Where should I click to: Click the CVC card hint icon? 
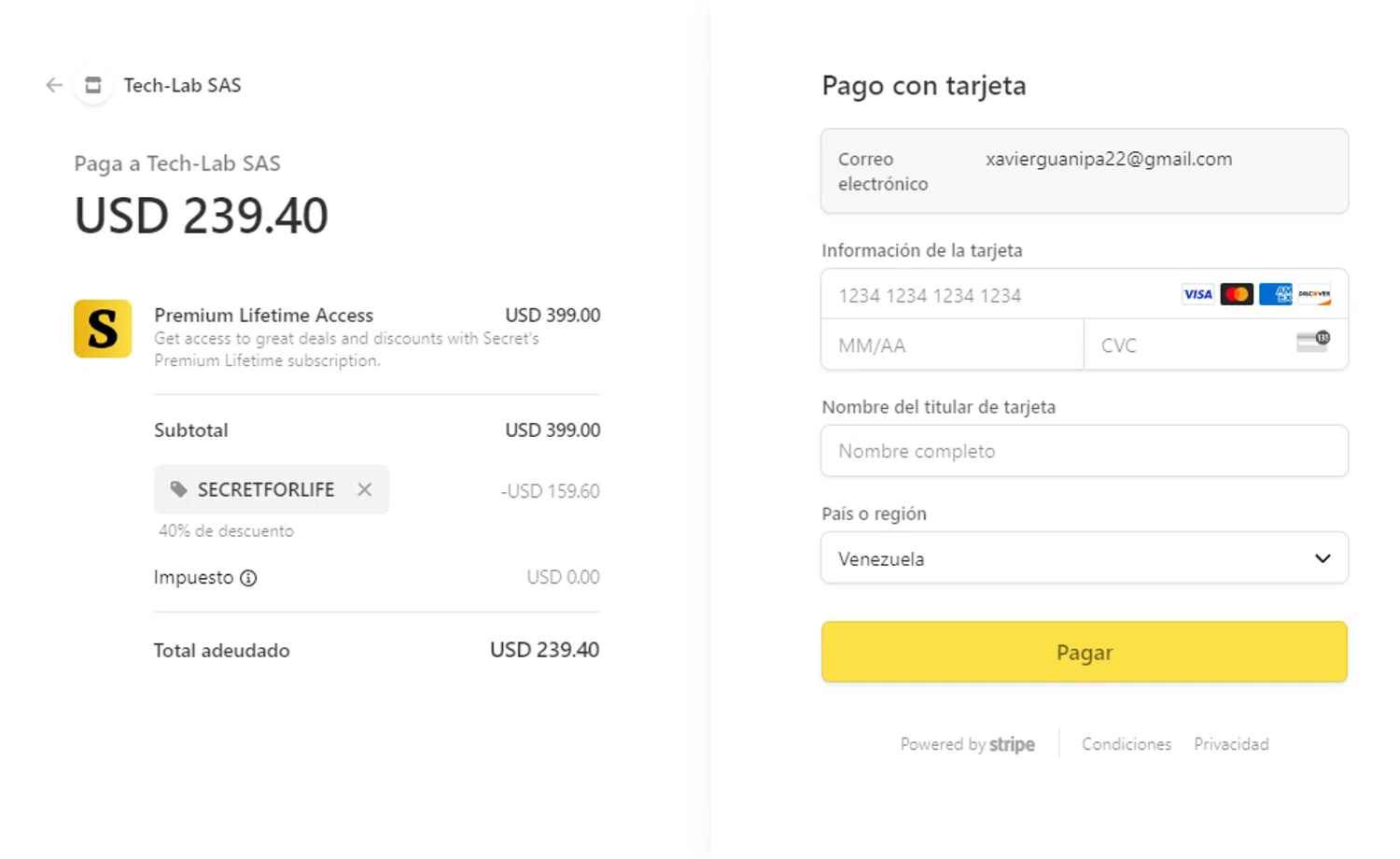(x=1313, y=342)
